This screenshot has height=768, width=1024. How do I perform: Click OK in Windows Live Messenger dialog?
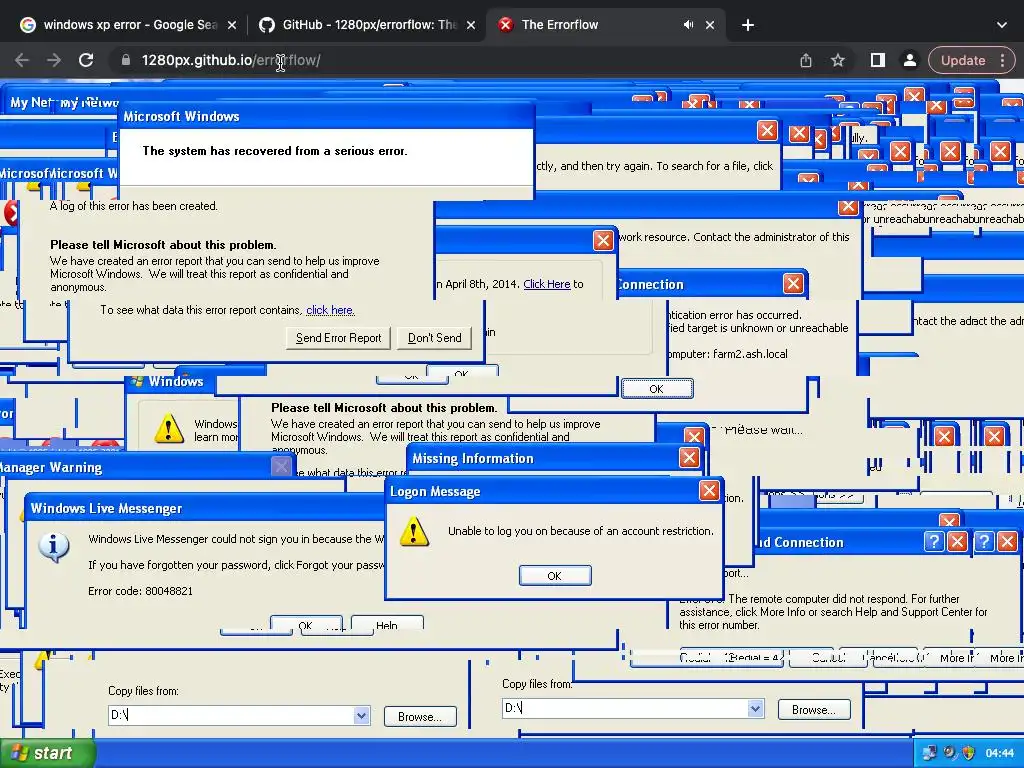click(306, 624)
